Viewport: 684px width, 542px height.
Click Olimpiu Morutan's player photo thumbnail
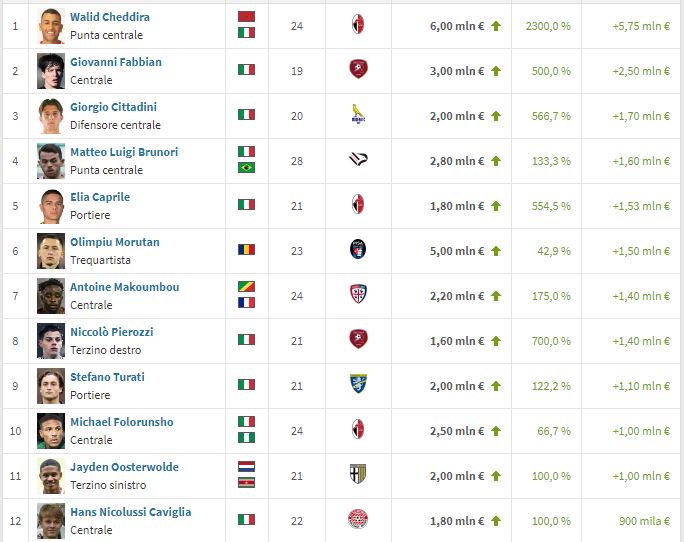(x=51, y=250)
